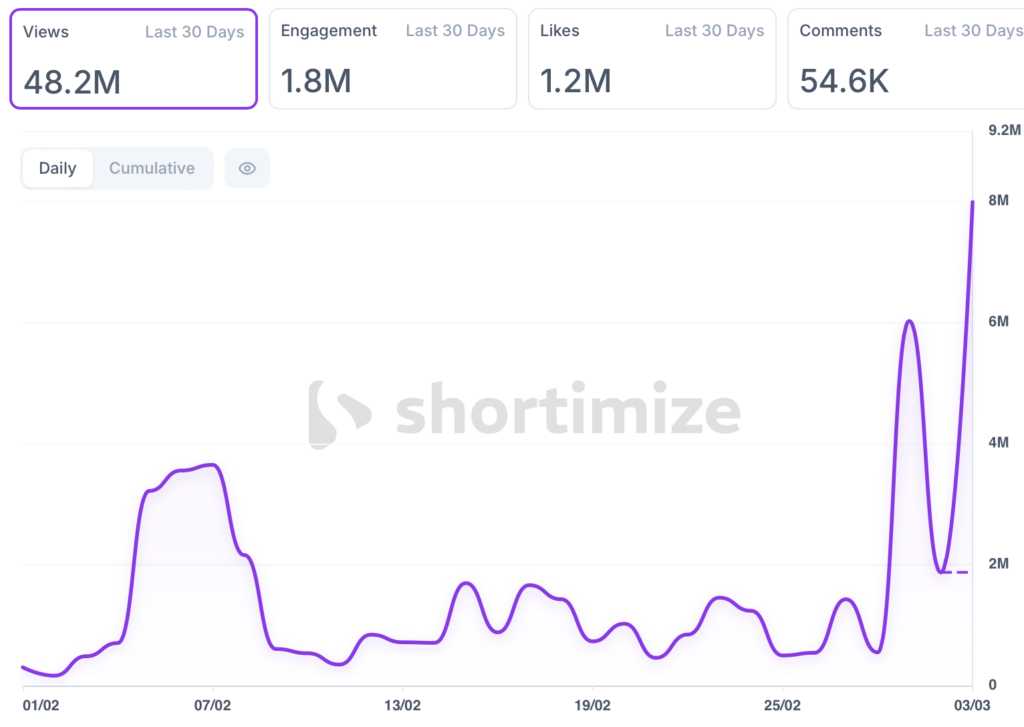Click the shortimize watermark text
1024x727 pixels.
pyautogui.click(x=568, y=412)
